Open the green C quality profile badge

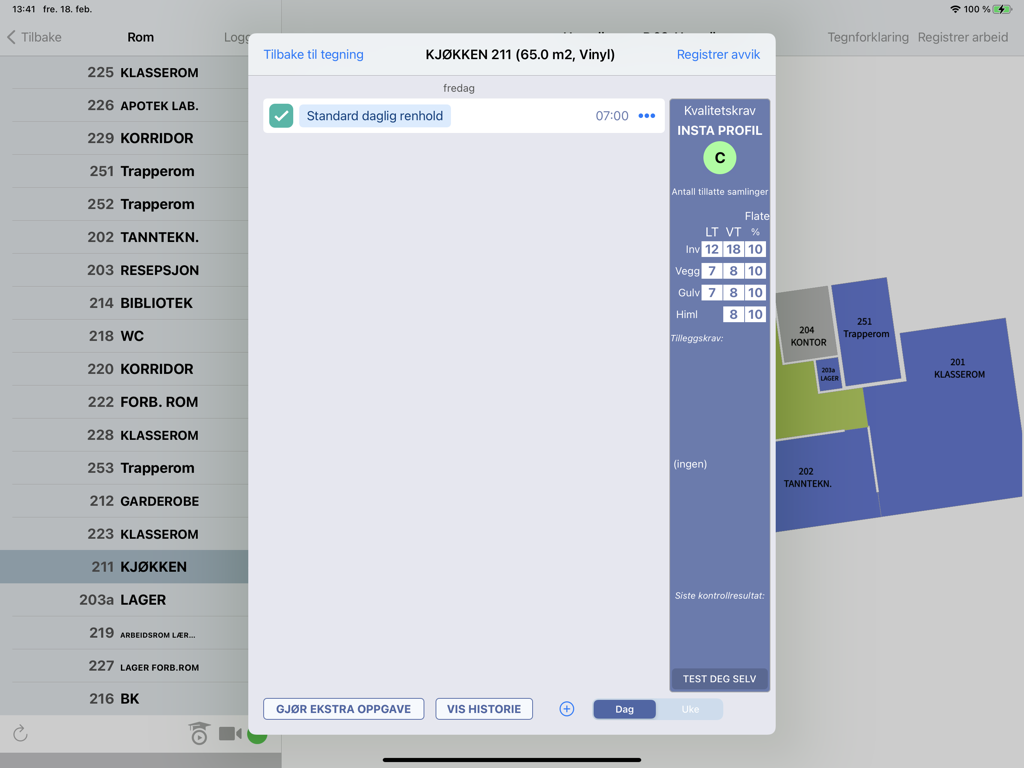pos(719,158)
